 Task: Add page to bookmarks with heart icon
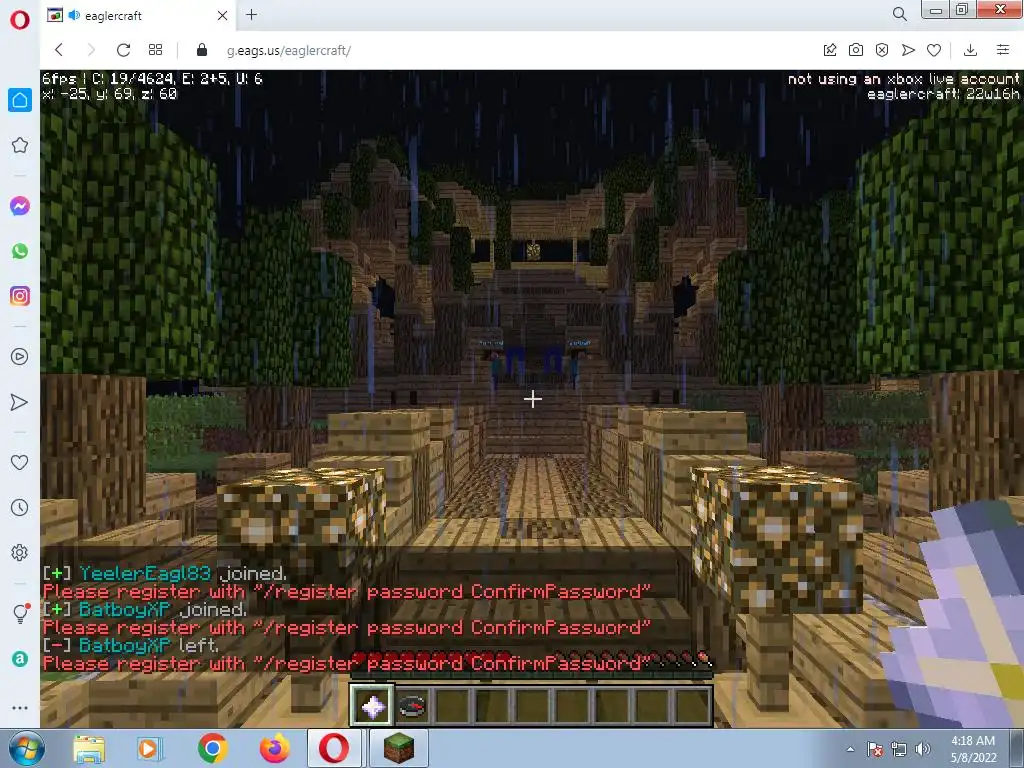935,50
